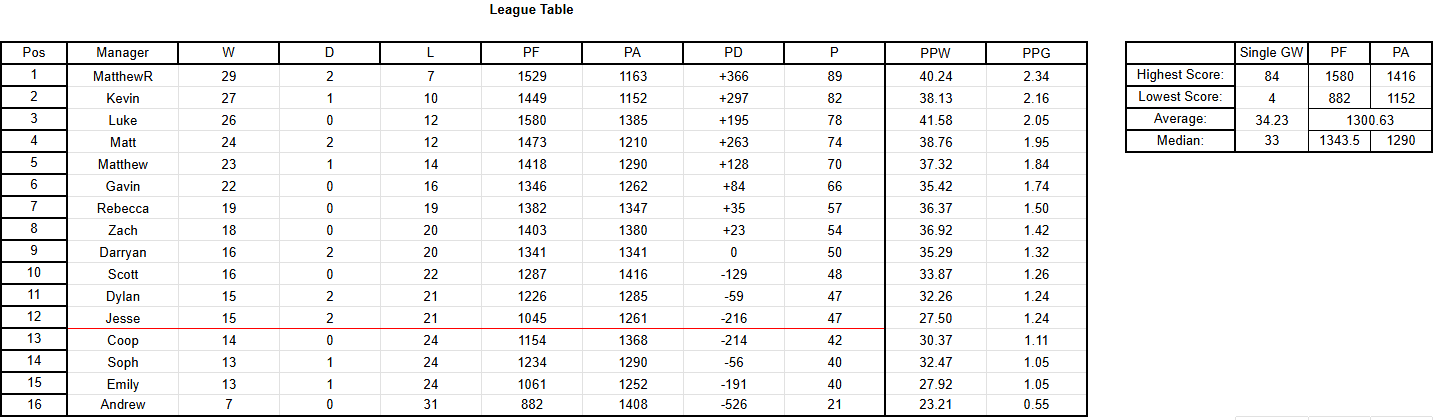Select the Highest Score label cell
The height and width of the screenshot is (420, 1433).
1180,75
